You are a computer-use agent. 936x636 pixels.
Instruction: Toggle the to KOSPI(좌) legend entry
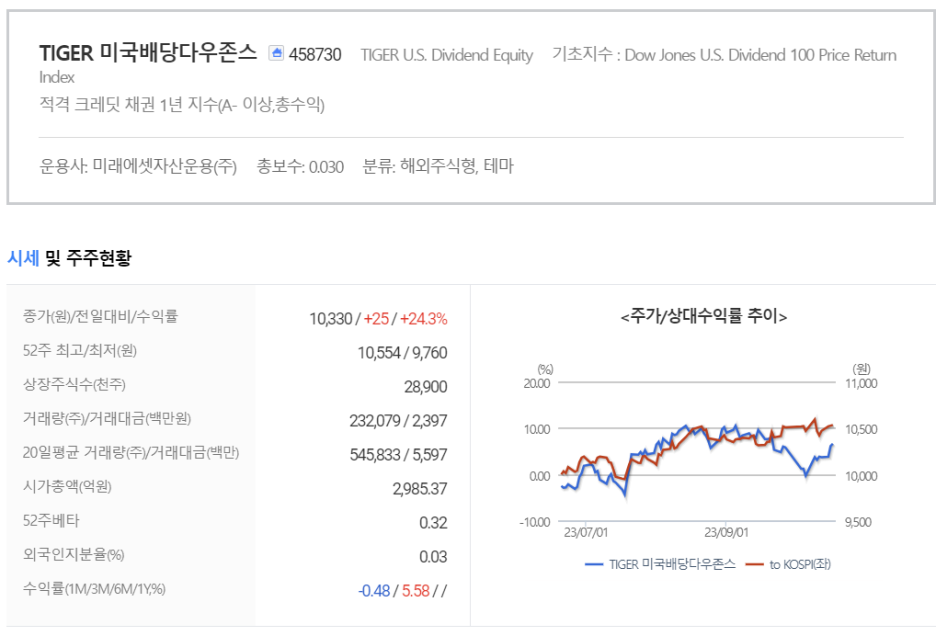coord(789,564)
